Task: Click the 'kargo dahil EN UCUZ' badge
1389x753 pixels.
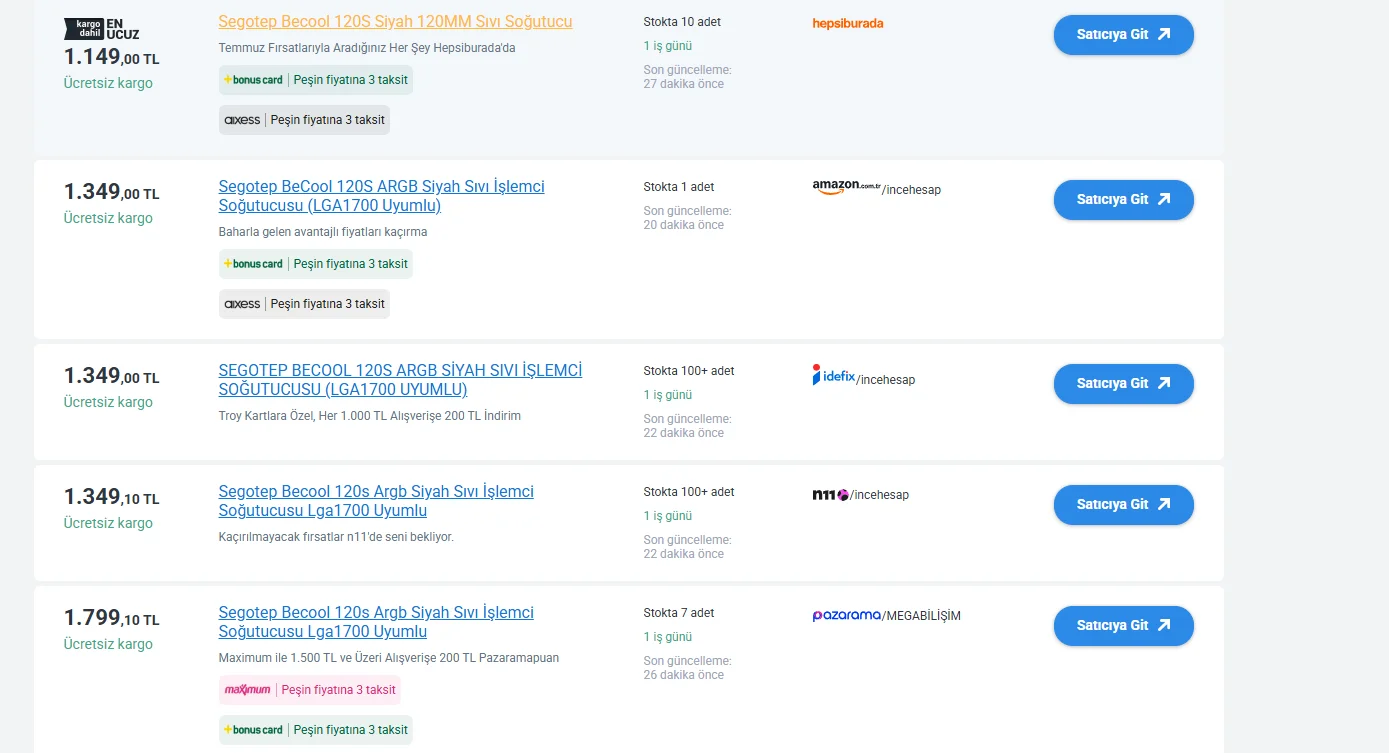Action: pyautogui.click(x=102, y=29)
